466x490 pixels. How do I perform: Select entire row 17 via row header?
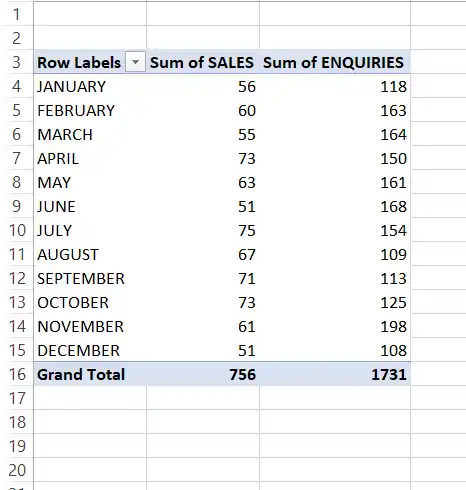tap(17, 398)
